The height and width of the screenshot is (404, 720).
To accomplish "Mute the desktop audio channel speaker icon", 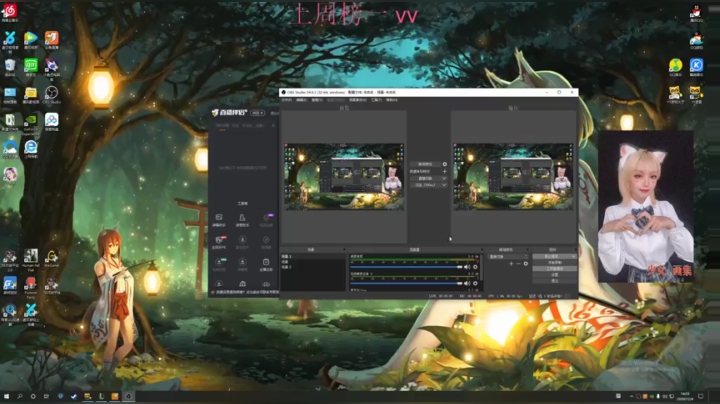I will [467, 267].
